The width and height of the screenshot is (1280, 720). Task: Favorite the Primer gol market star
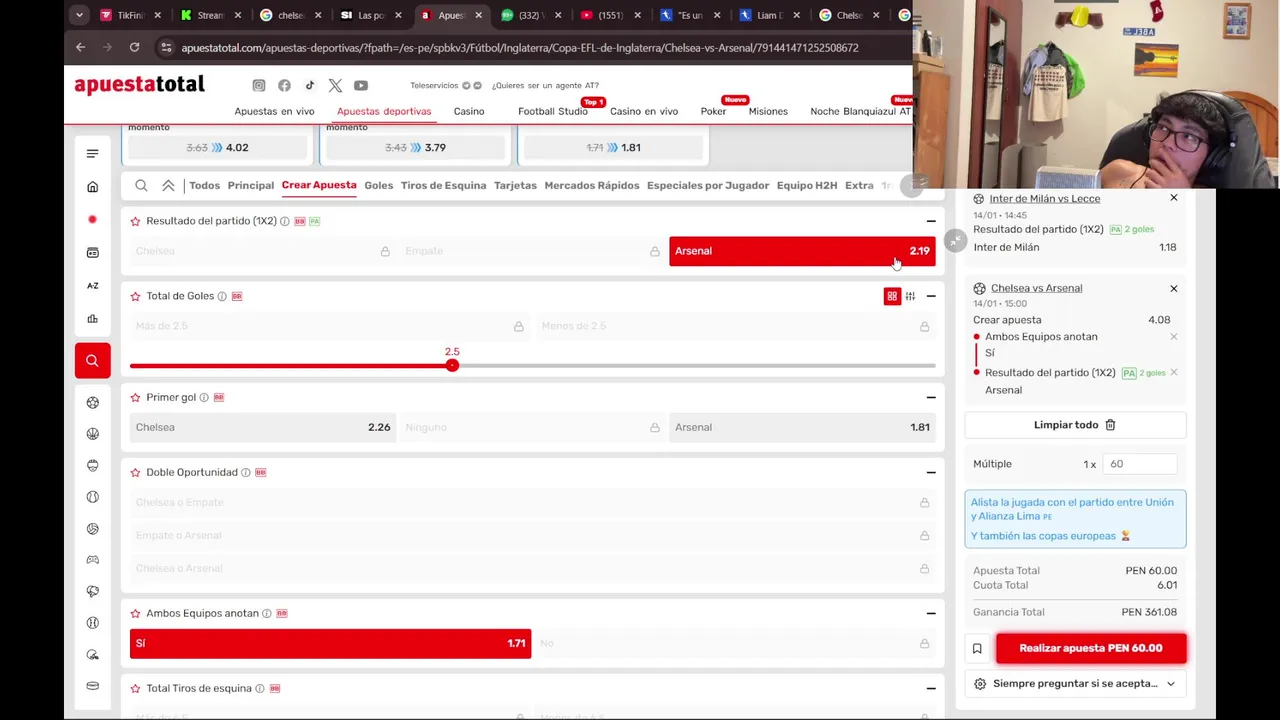(135, 397)
